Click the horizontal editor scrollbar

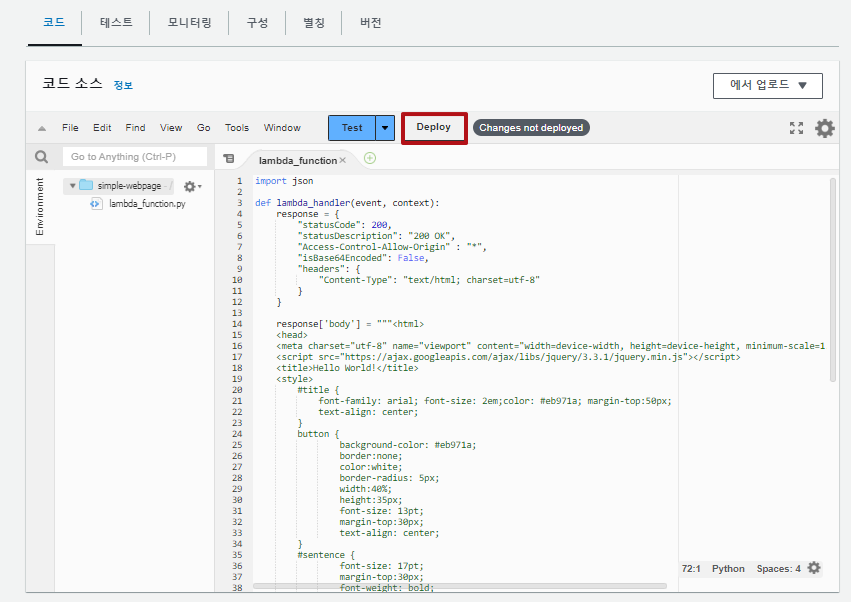point(460,586)
